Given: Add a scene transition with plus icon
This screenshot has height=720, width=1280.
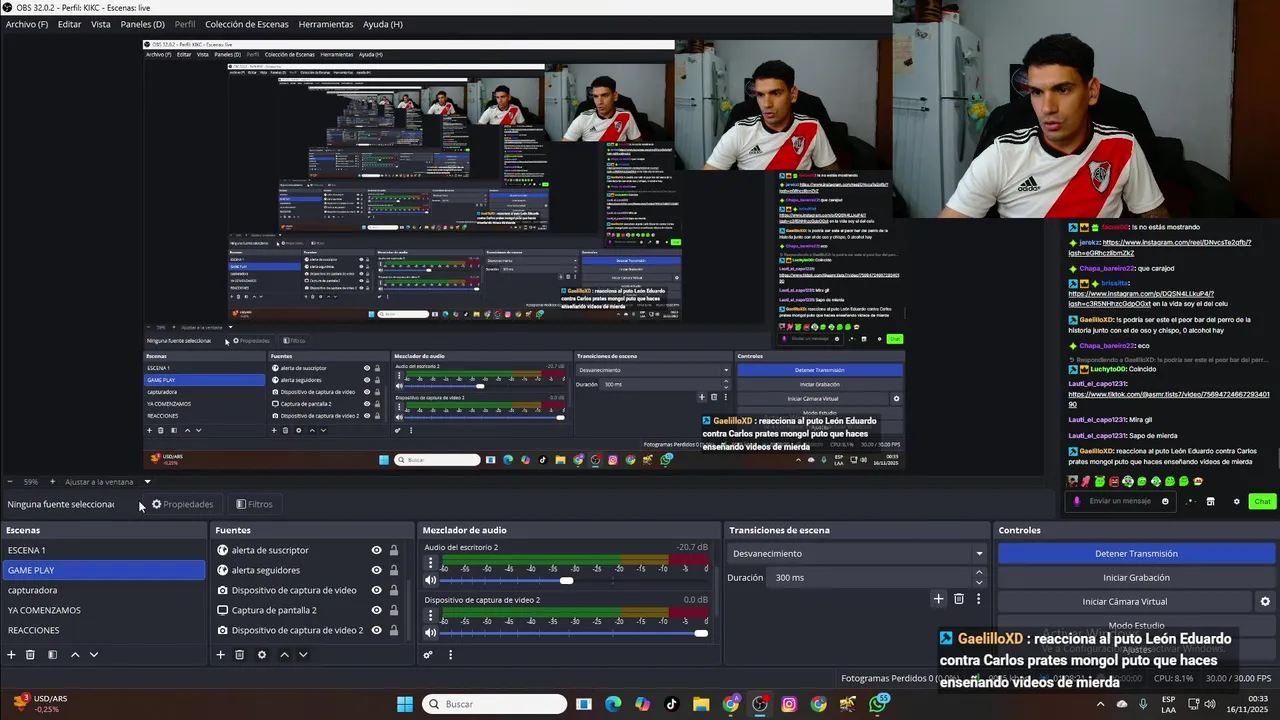Looking at the screenshot, I should click(938, 599).
